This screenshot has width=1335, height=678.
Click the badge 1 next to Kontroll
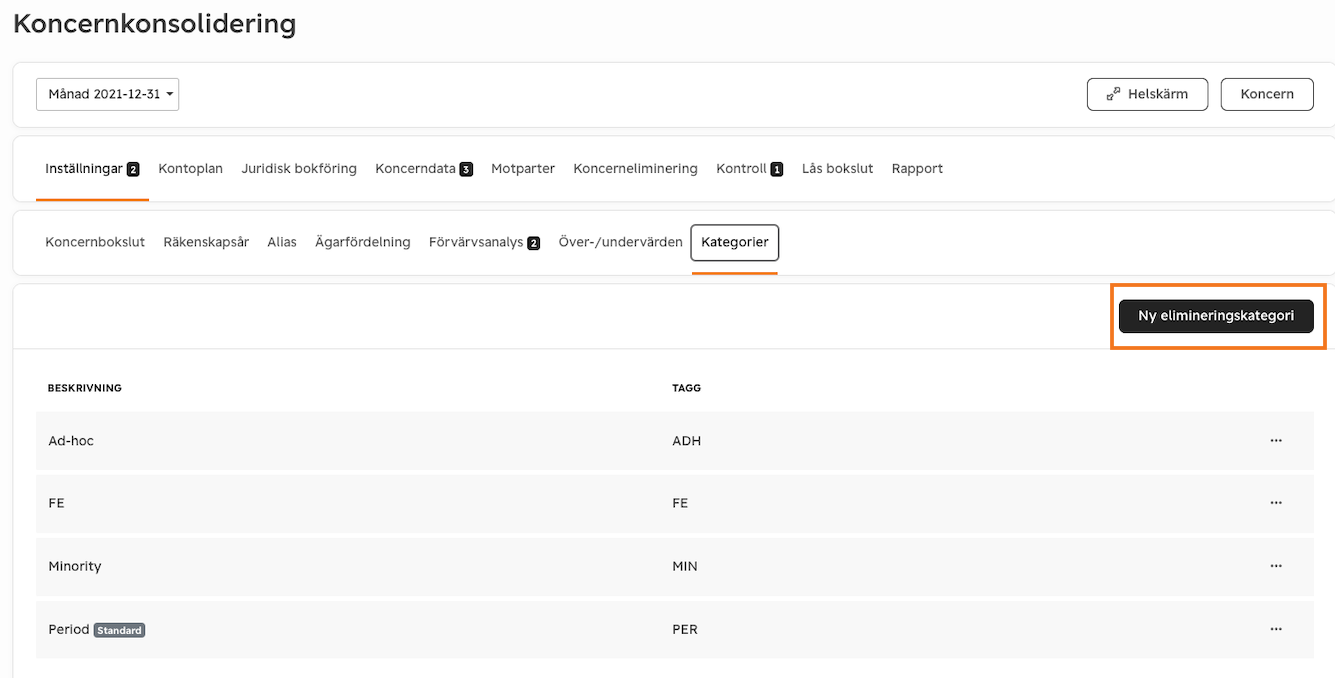click(777, 169)
